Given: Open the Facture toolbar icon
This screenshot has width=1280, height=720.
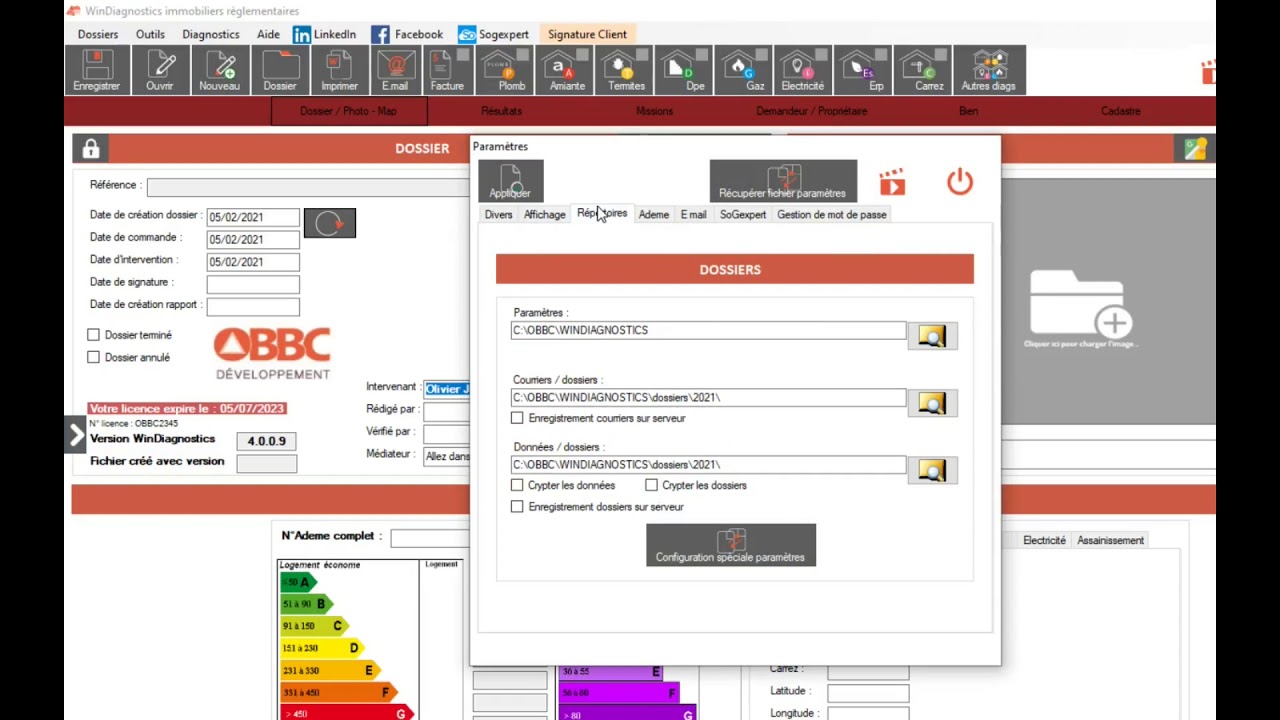Looking at the screenshot, I should coord(447,70).
